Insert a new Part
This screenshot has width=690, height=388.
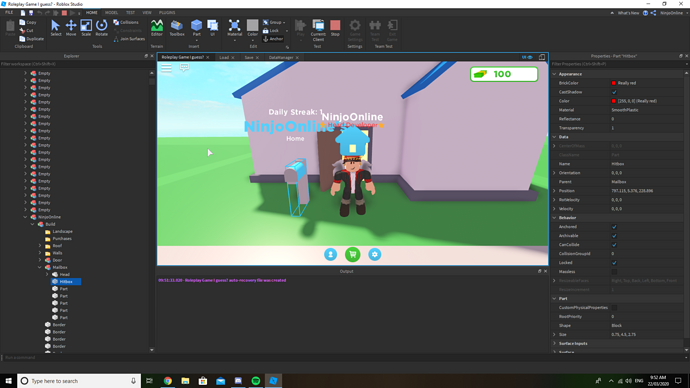[196, 28]
